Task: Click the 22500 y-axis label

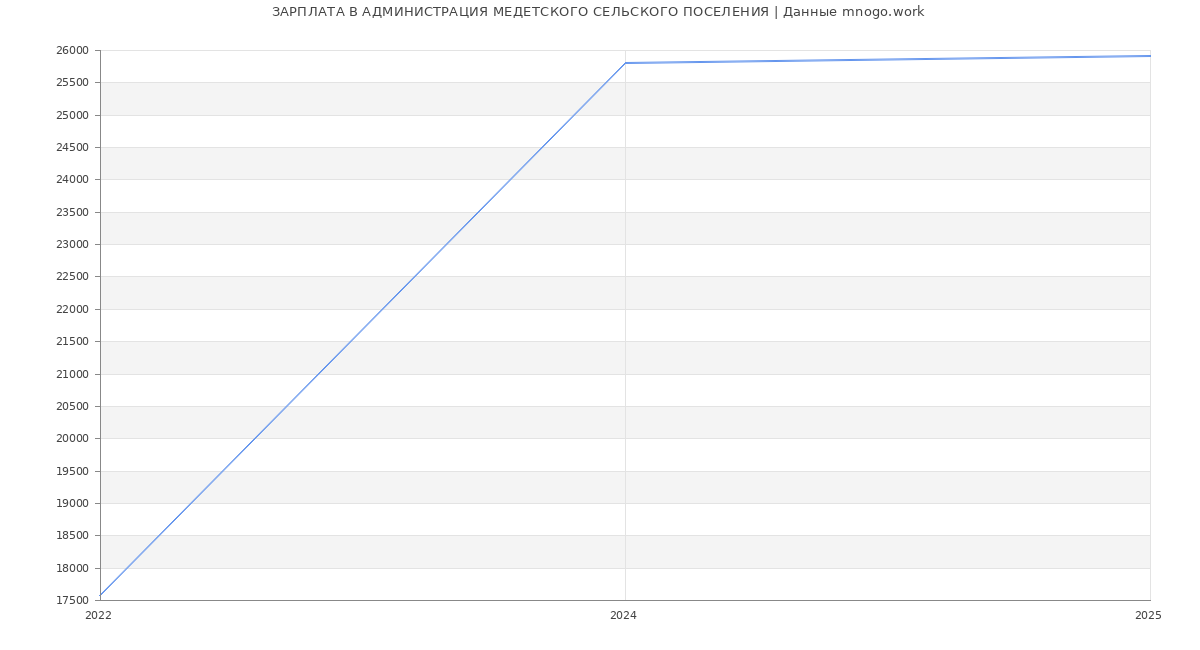Action: tap(73, 276)
